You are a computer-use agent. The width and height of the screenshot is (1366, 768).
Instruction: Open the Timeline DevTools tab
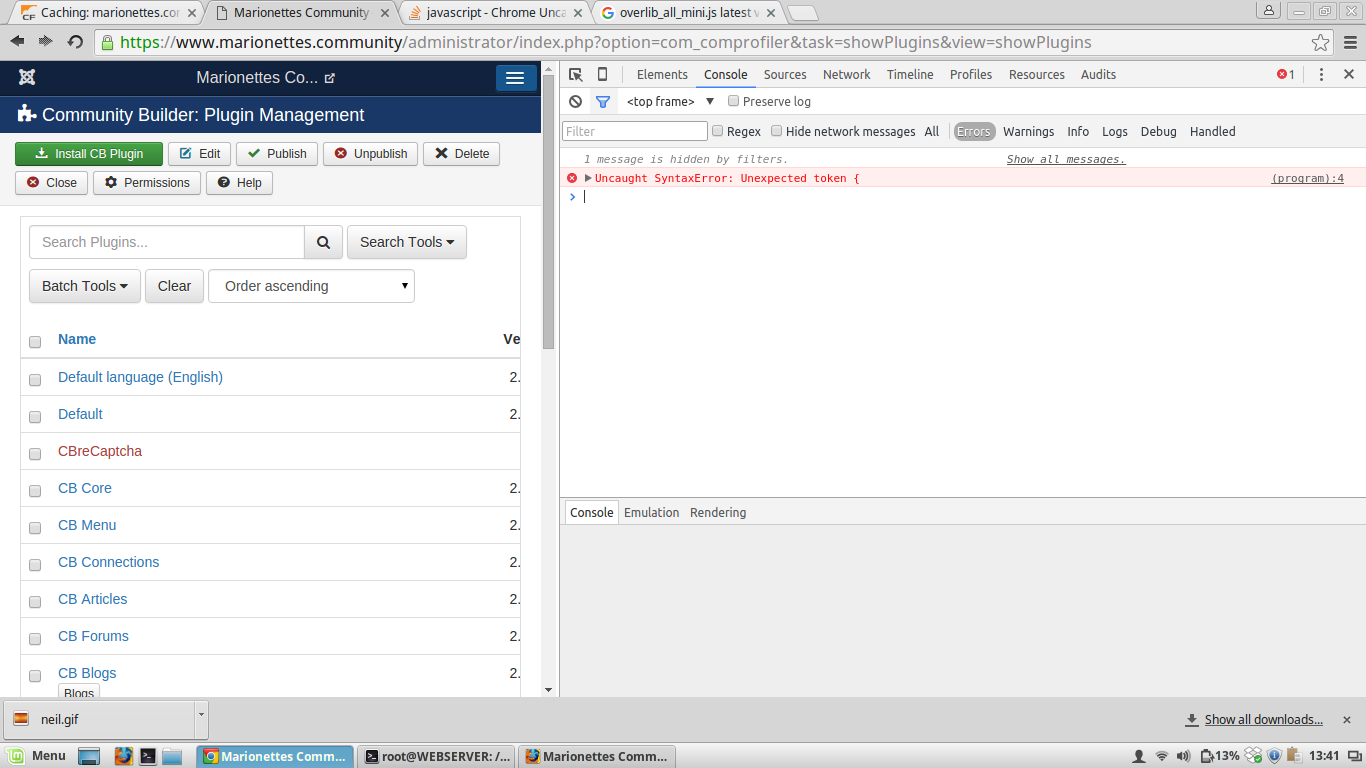[x=910, y=74]
